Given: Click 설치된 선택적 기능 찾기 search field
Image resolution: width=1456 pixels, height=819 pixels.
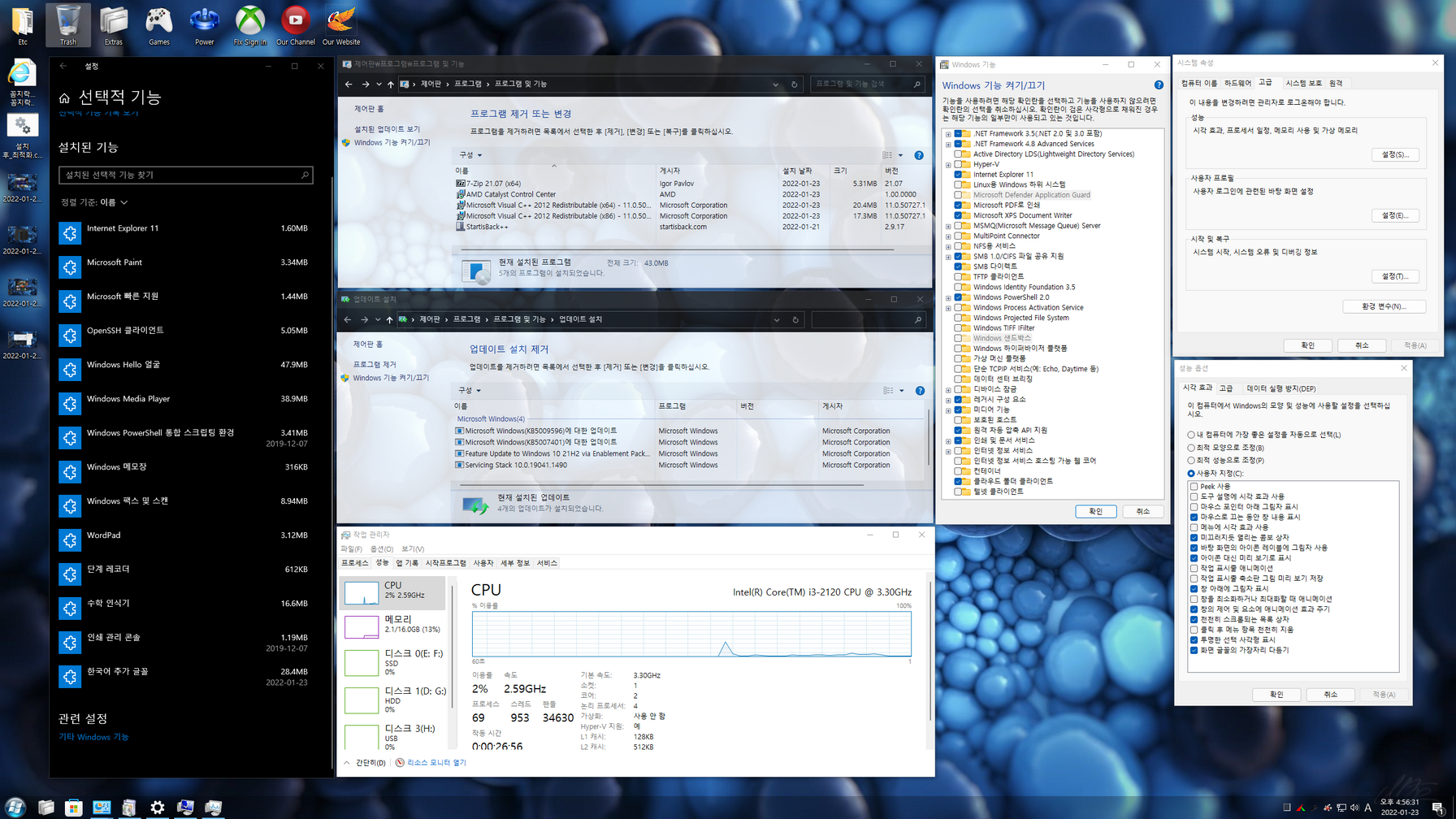Looking at the screenshot, I should tap(185, 175).
